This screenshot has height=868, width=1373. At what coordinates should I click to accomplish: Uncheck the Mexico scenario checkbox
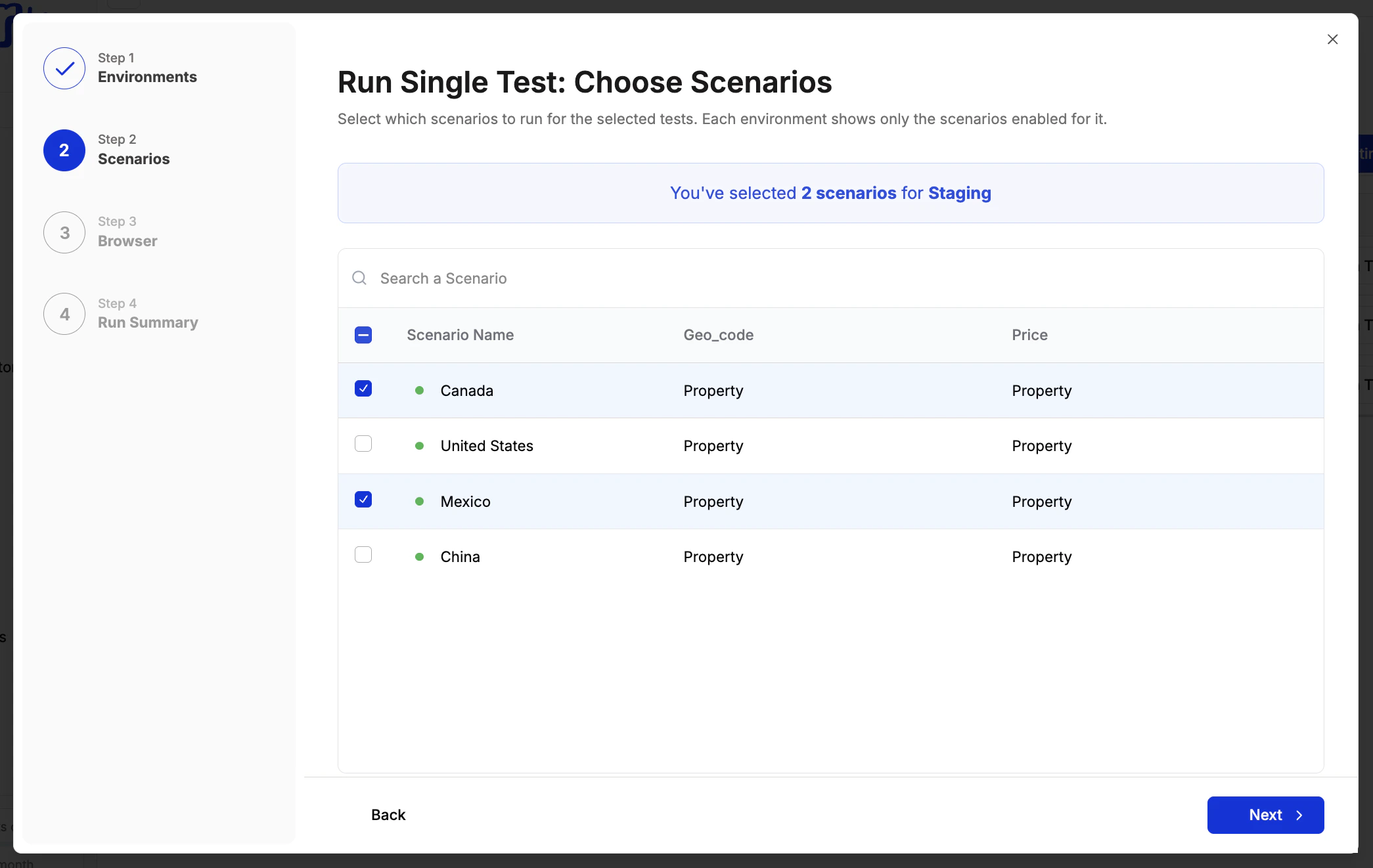point(363,500)
